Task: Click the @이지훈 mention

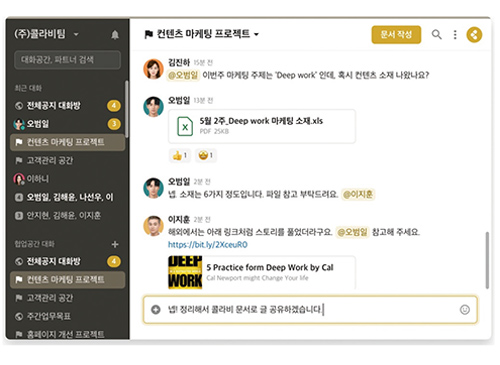Action: [x=358, y=194]
